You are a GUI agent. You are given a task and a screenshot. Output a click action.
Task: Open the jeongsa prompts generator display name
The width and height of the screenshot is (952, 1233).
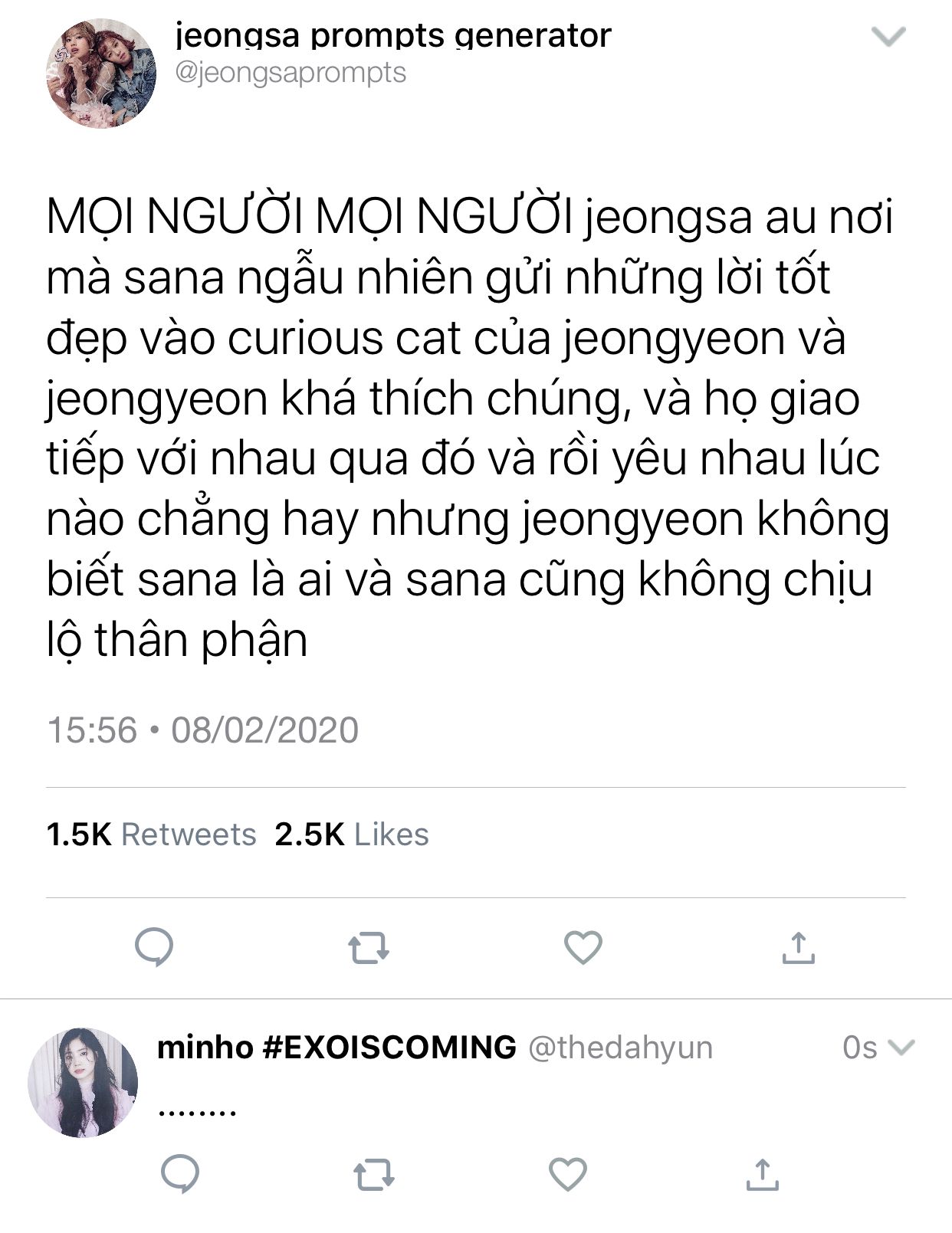[x=393, y=35]
